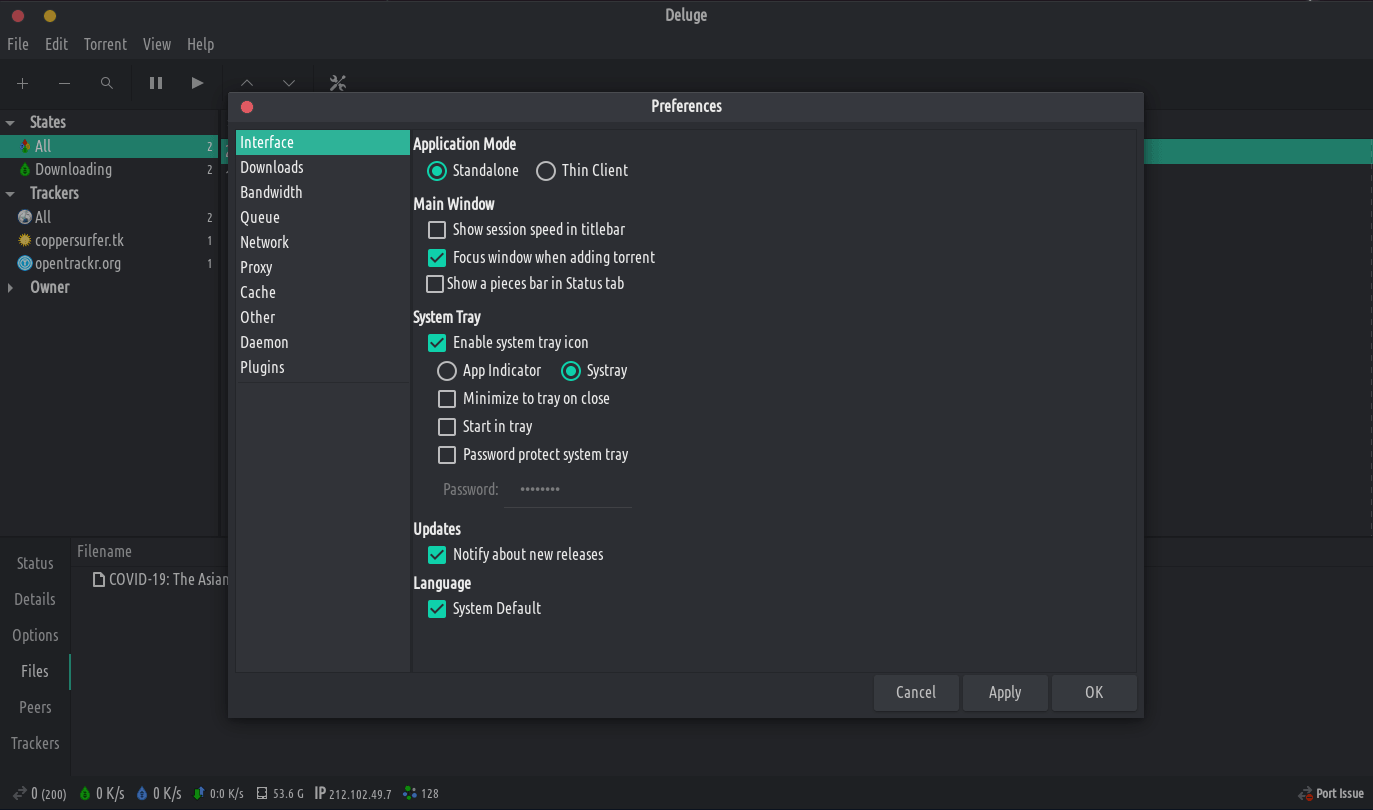This screenshot has height=810, width=1373.
Task: Check Password protect system tray
Action: (447, 455)
